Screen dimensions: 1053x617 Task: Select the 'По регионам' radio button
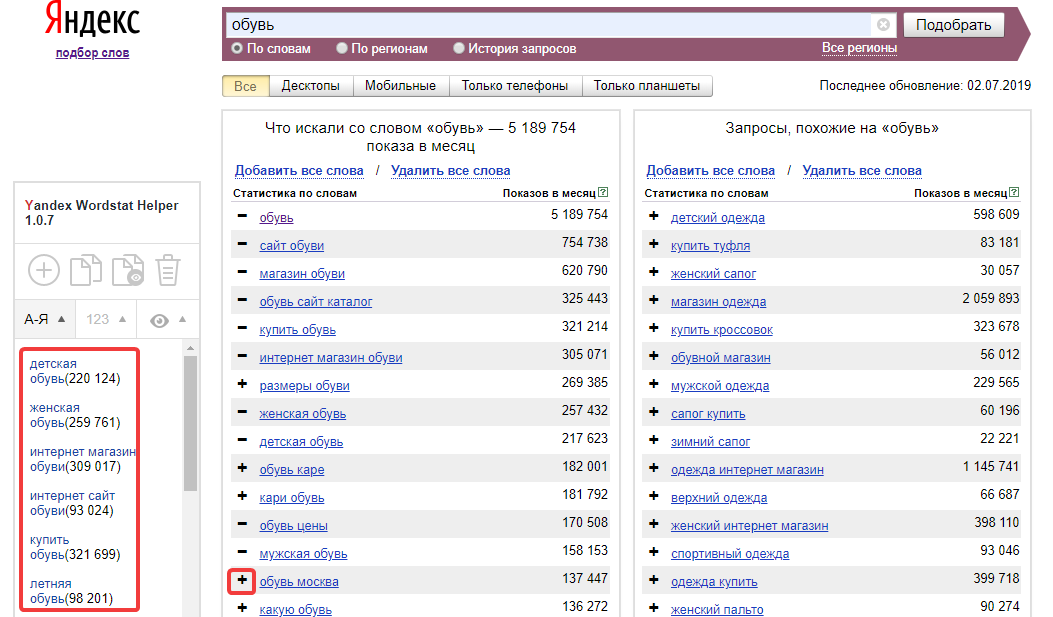coord(342,48)
